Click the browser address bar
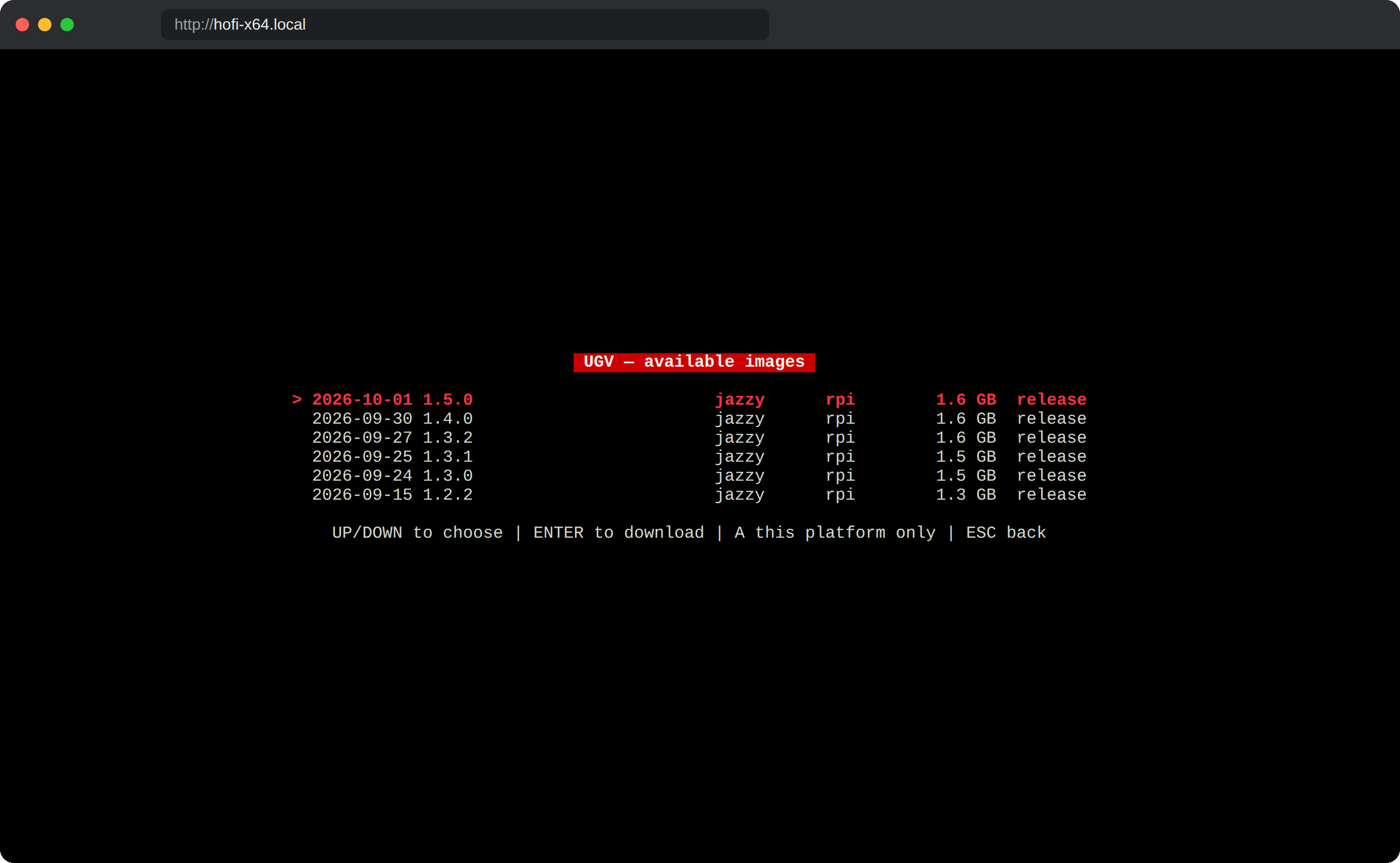This screenshot has width=1400, height=863. pos(465,25)
